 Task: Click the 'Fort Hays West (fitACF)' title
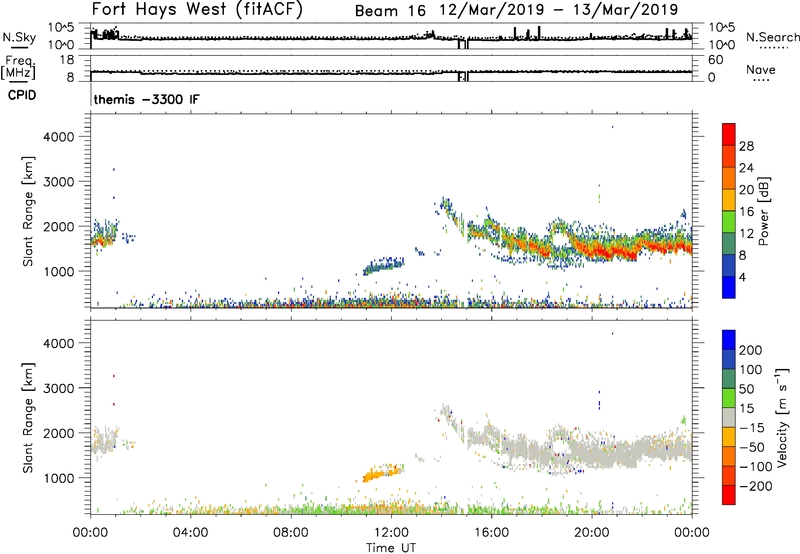[197, 9]
